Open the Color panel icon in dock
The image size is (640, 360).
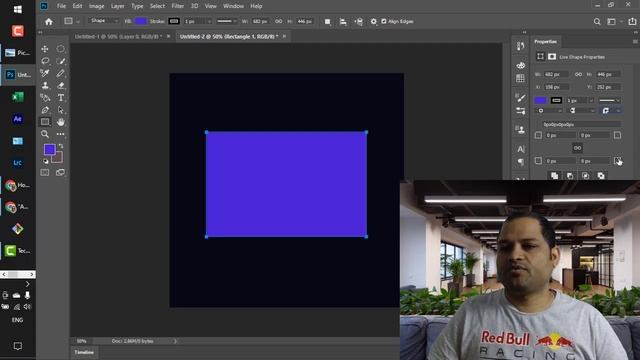(x=520, y=65)
